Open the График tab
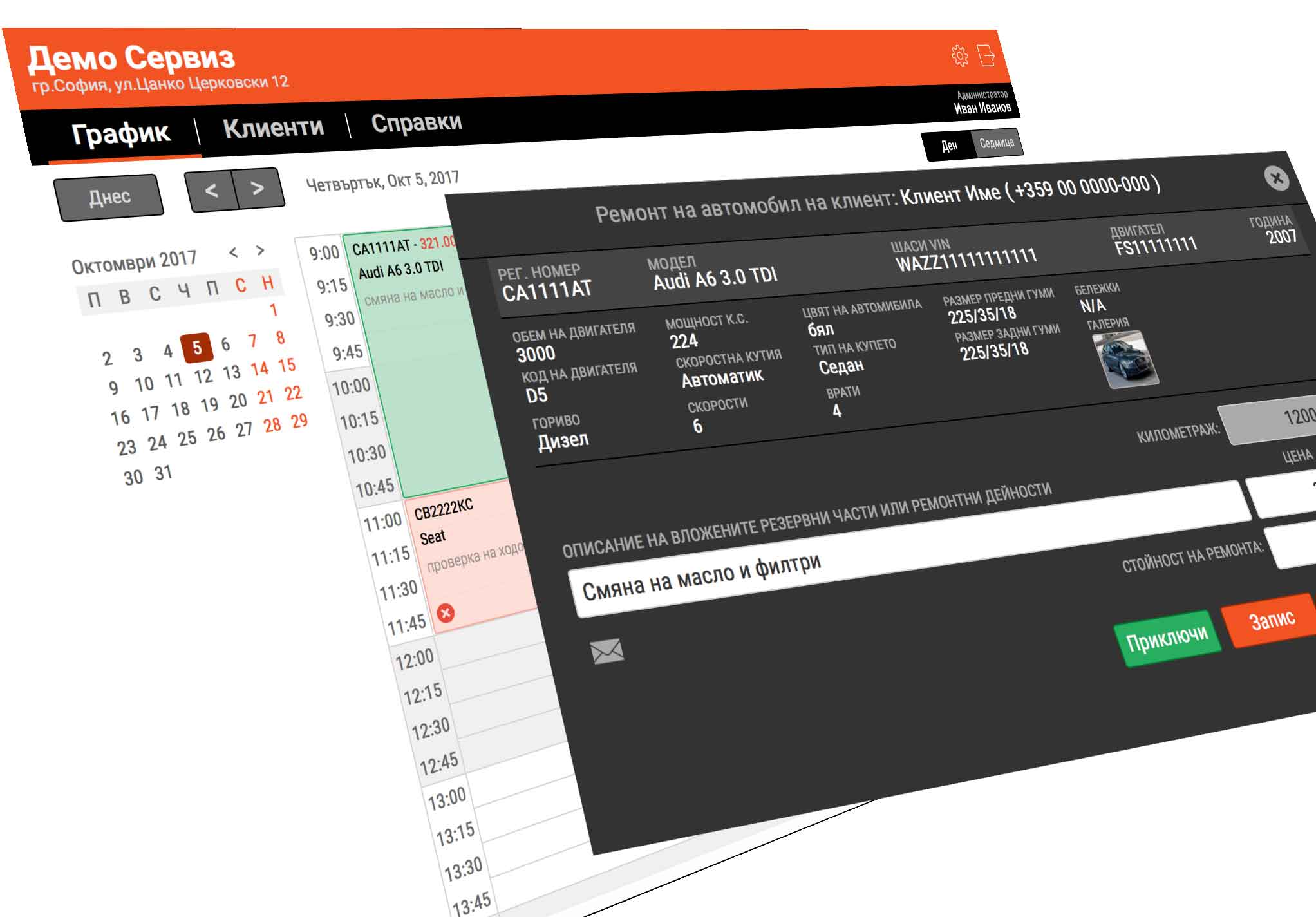This screenshot has height=917, width=1316. click(x=120, y=133)
